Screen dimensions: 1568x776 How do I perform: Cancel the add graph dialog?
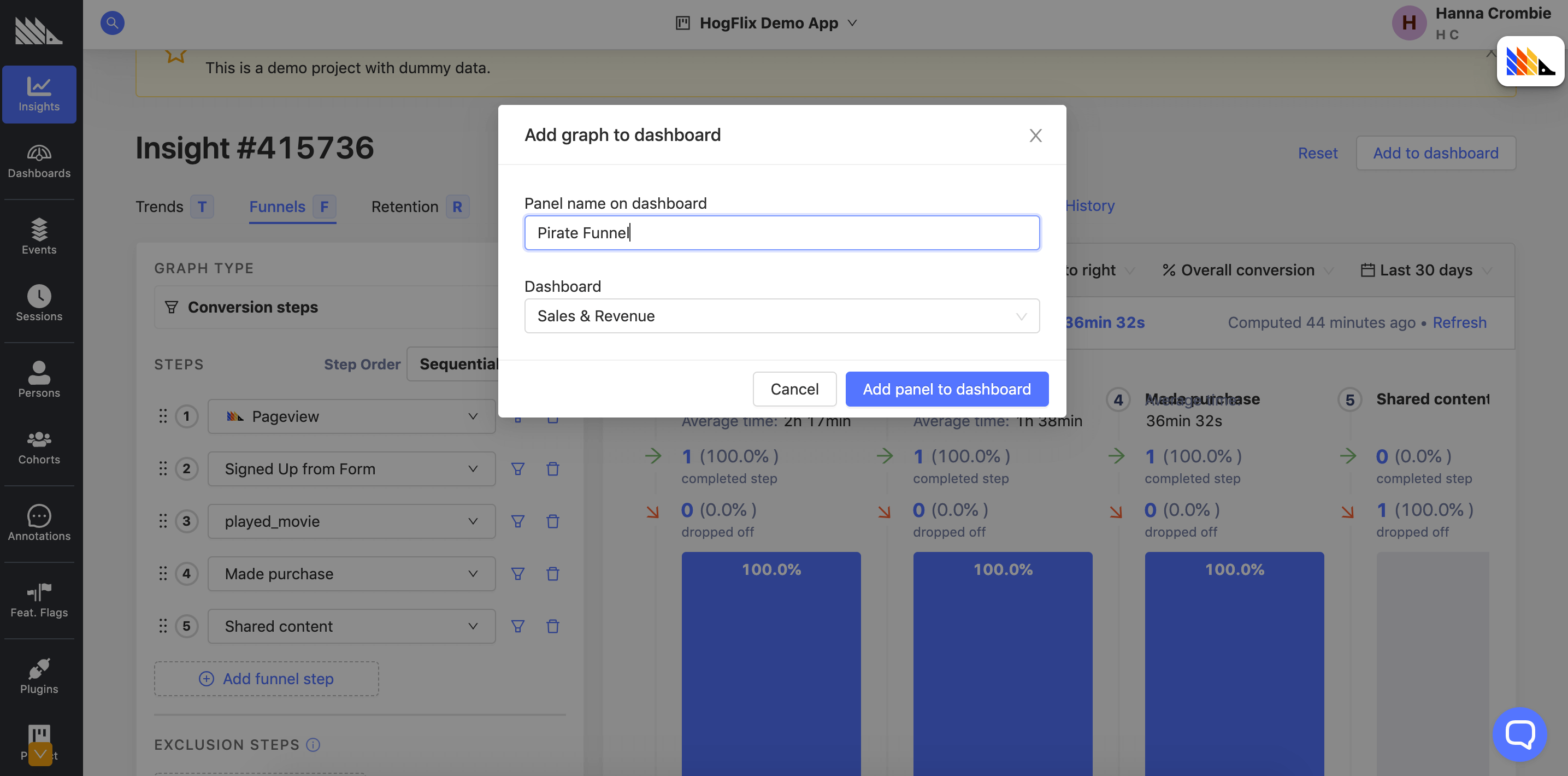(x=794, y=389)
